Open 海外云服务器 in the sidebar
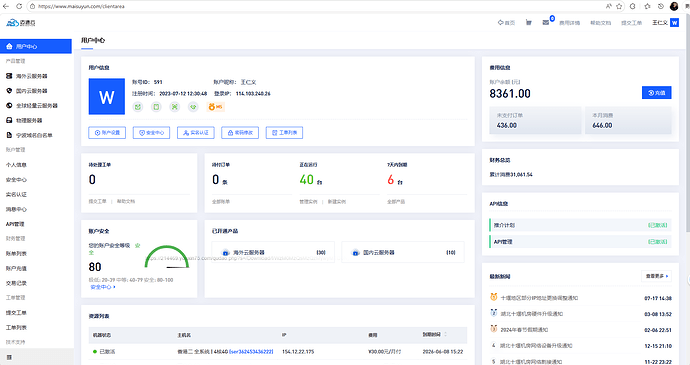This screenshot has width=690, height=365. 32,76
